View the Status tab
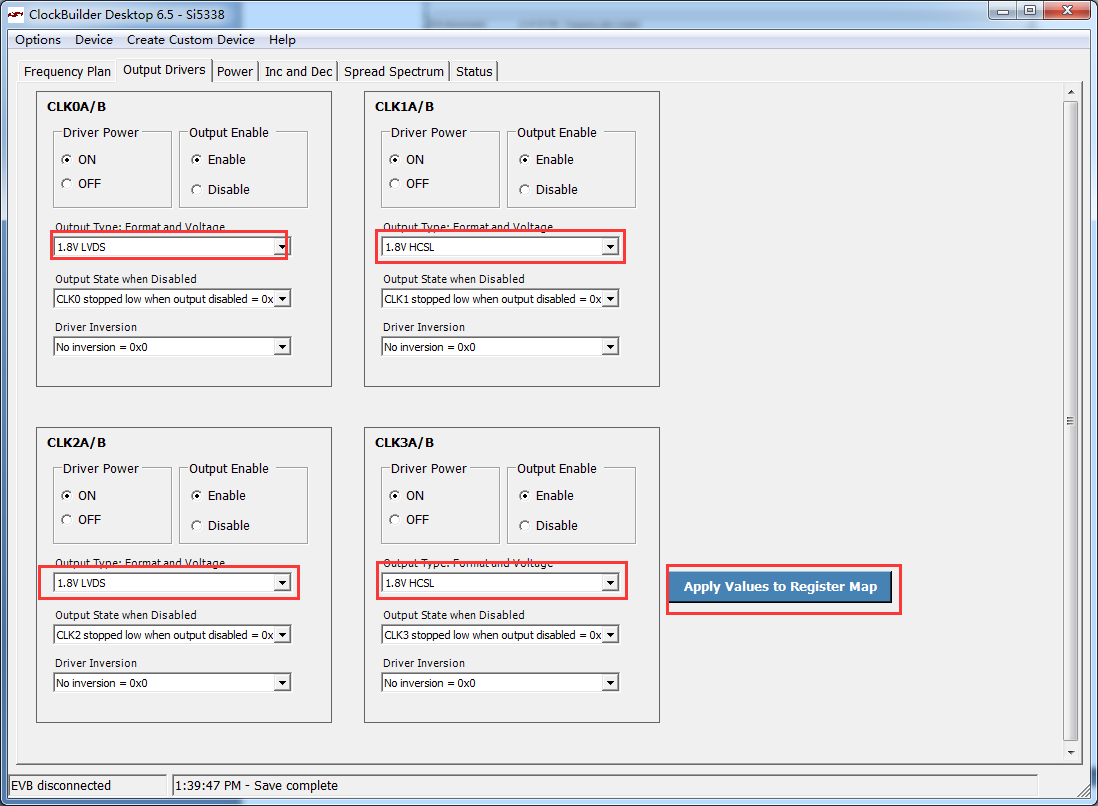 (x=474, y=71)
